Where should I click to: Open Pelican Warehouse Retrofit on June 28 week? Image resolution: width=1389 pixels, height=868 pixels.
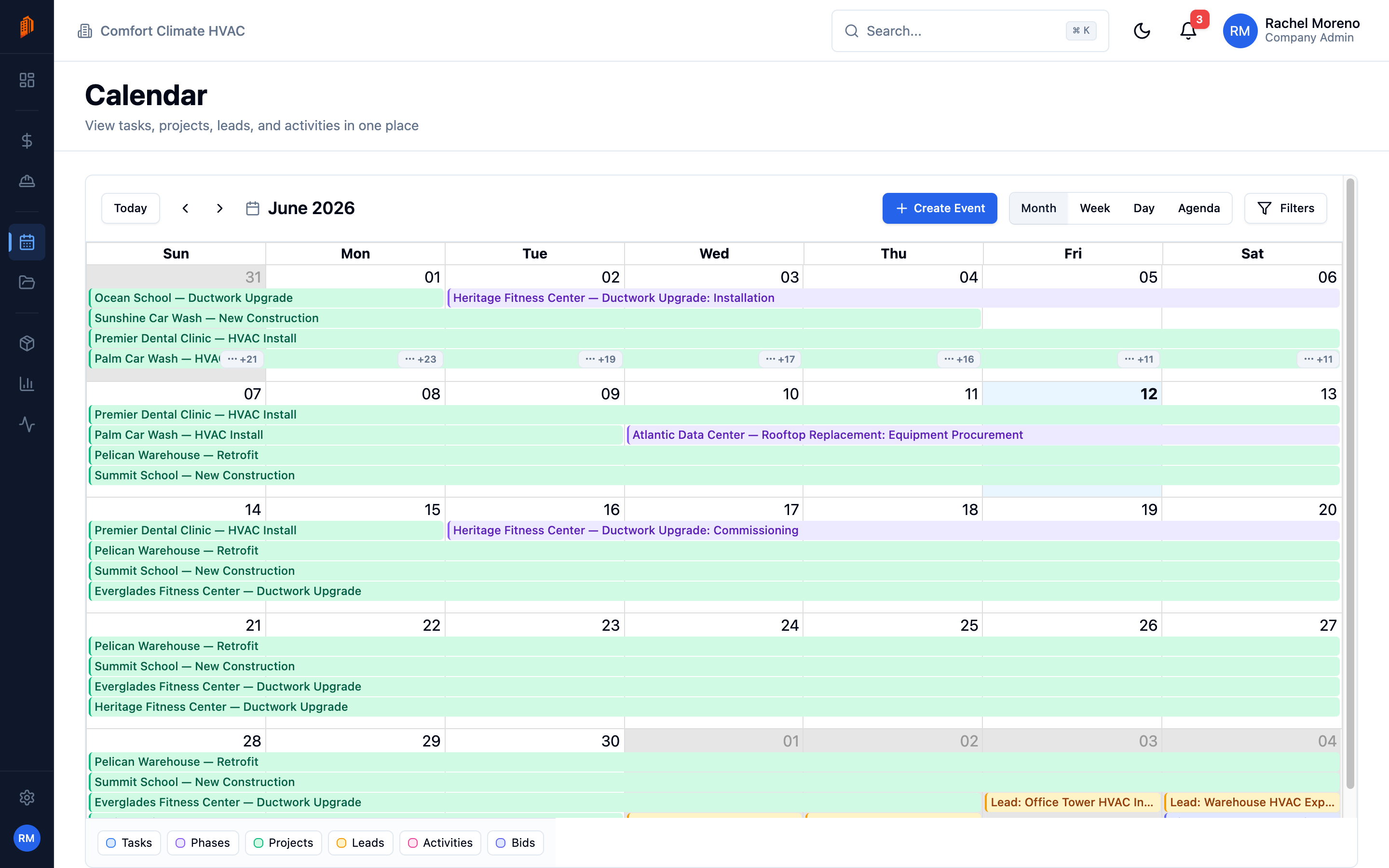tap(714, 762)
